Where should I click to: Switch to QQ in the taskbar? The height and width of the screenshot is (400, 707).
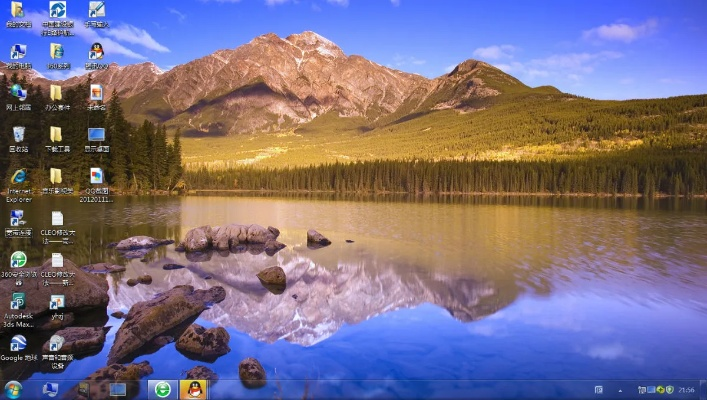click(195, 389)
